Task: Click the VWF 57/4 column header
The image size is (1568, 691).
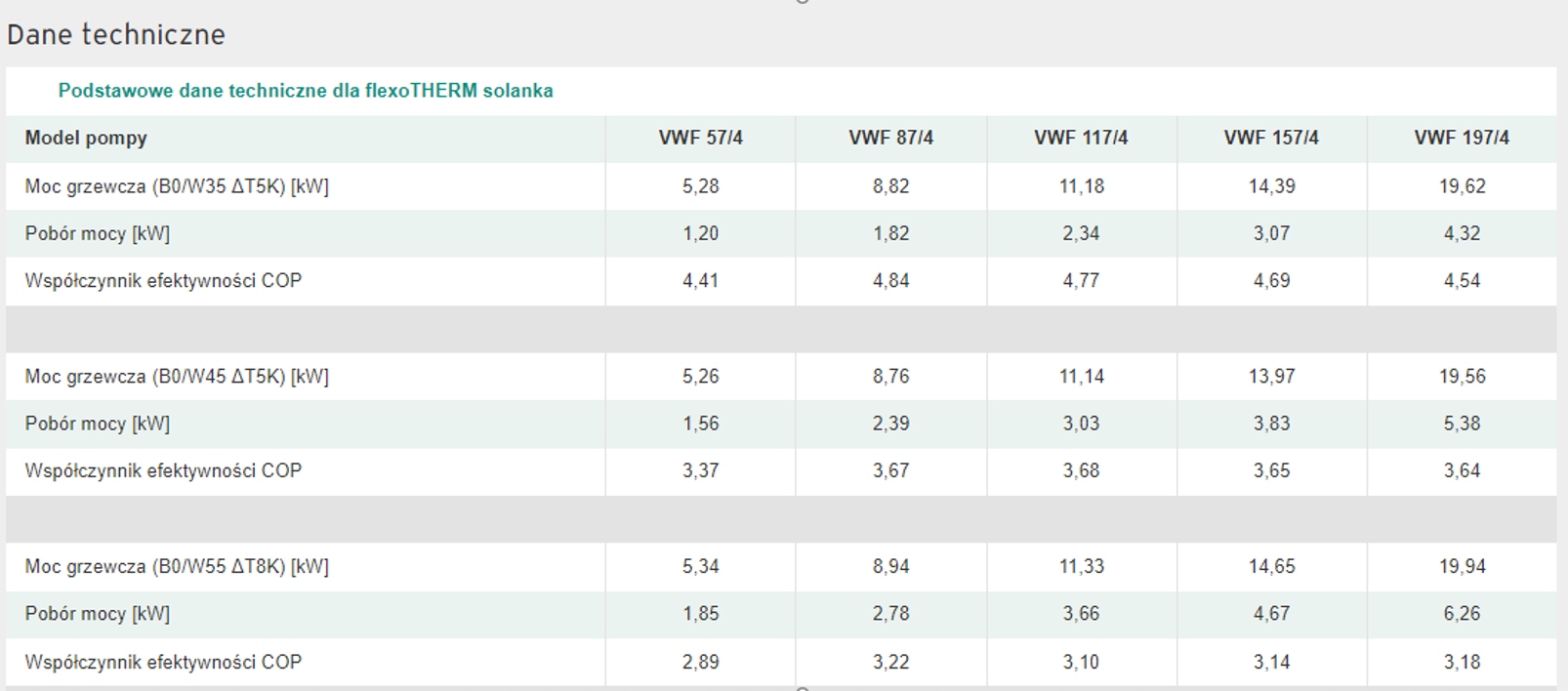Action: [x=700, y=138]
